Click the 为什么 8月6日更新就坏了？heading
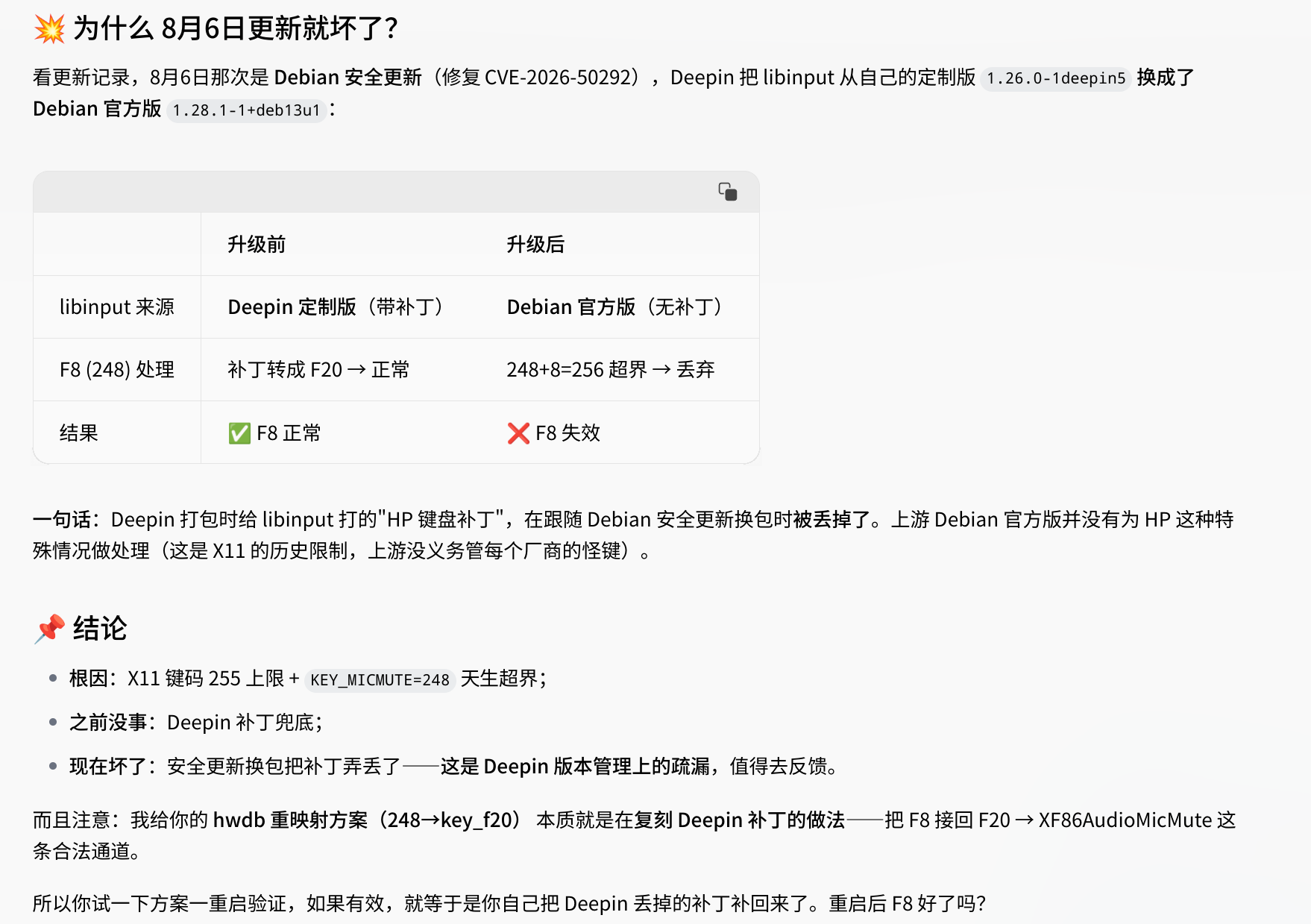The height and width of the screenshot is (924, 1311). click(236, 29)
